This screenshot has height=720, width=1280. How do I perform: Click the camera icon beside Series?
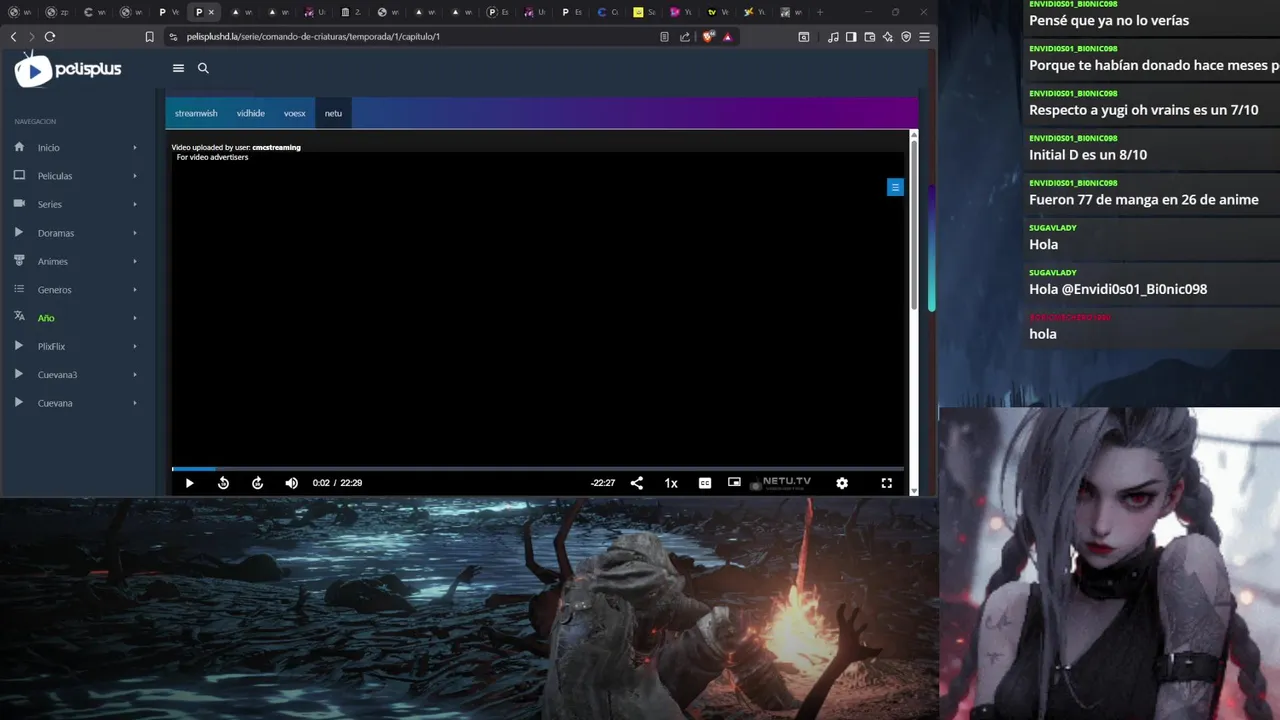pyautogui.click(x=19, y=203)
